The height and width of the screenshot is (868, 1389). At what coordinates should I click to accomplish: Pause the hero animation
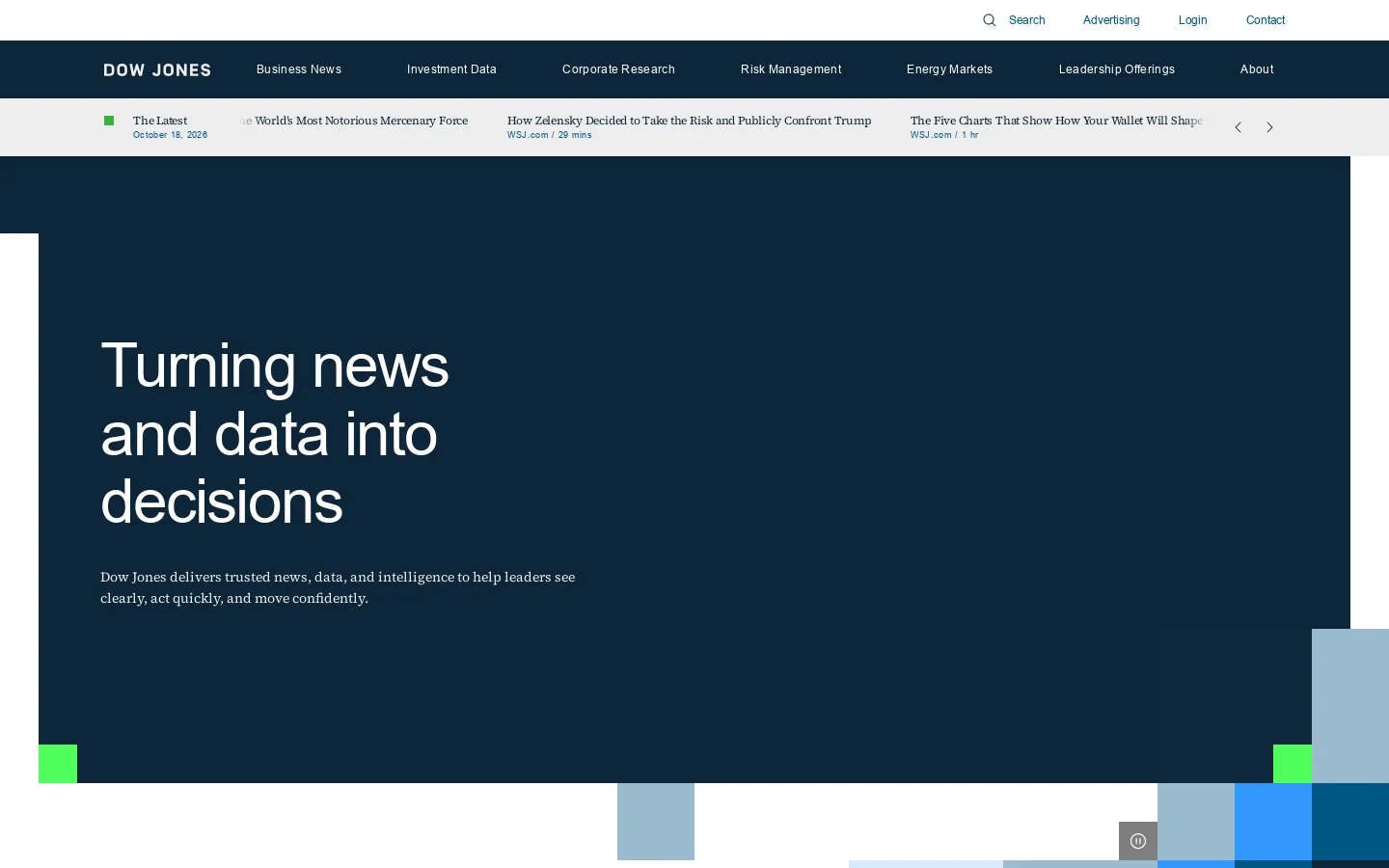coord(1138,841)
